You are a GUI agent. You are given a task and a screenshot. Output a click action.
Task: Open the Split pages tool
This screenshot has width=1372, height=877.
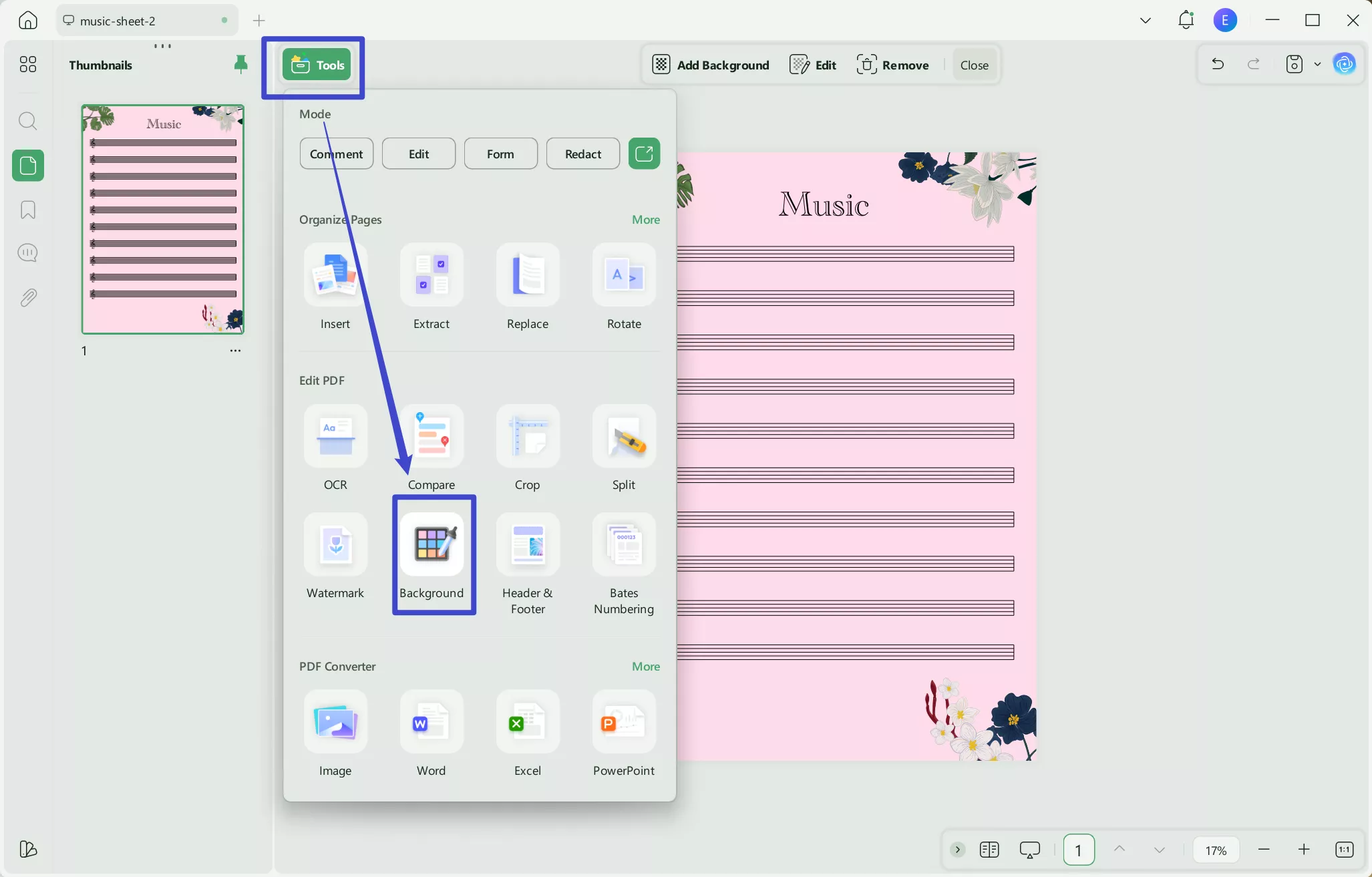(x=624, y=437)
